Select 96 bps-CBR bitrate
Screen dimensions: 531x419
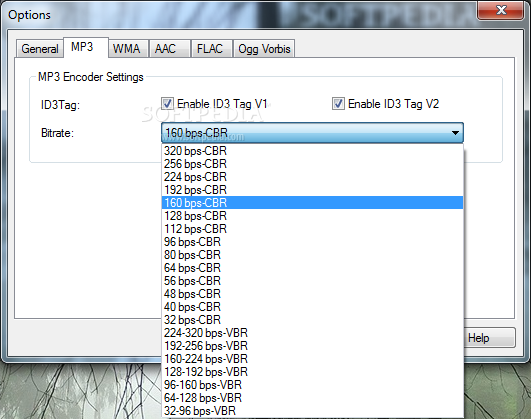pos(312,242)
